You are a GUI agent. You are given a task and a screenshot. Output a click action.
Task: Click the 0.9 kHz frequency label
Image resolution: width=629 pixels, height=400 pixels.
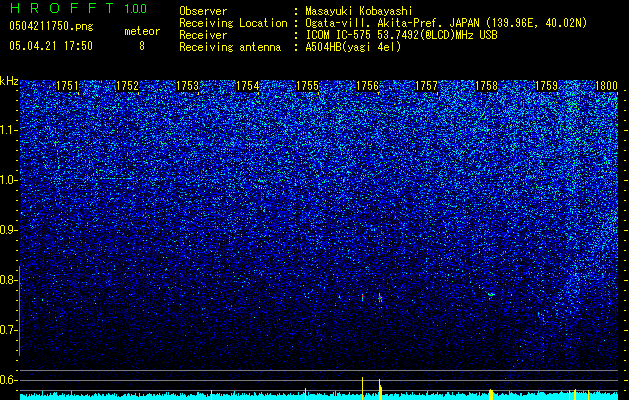coord(8,230)
